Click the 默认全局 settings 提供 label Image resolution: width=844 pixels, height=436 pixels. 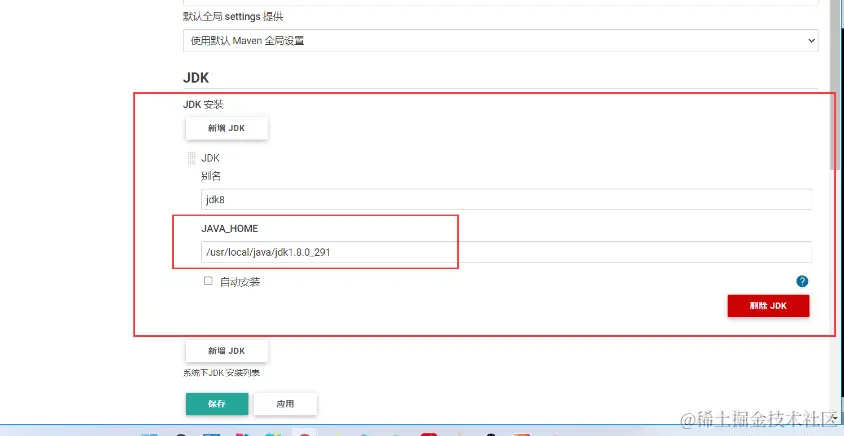tap(233, 17)
